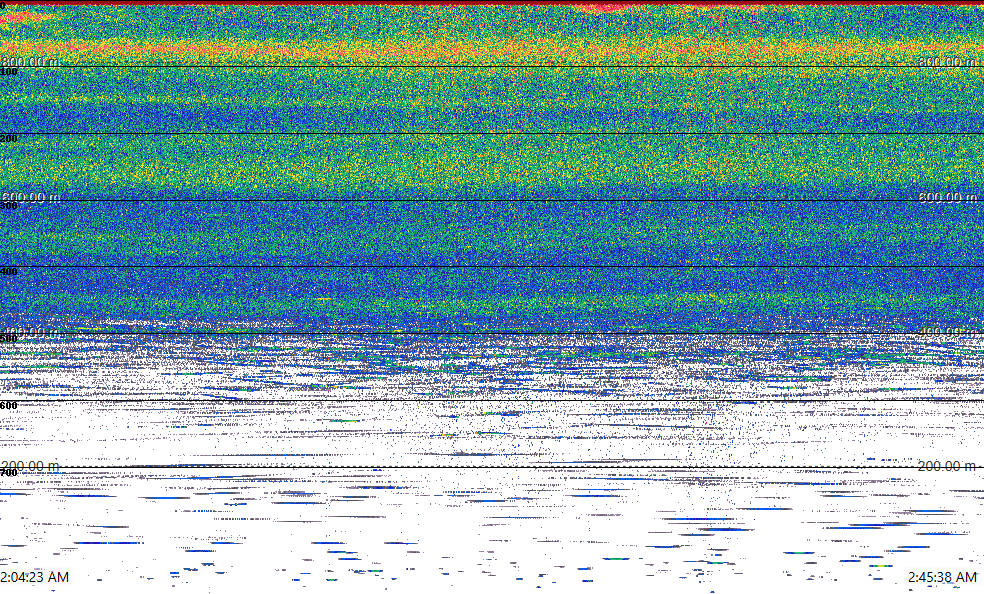Click the right-edge 400.00 m range label
Screen dimensions: 984x594
tap(947, 331)
